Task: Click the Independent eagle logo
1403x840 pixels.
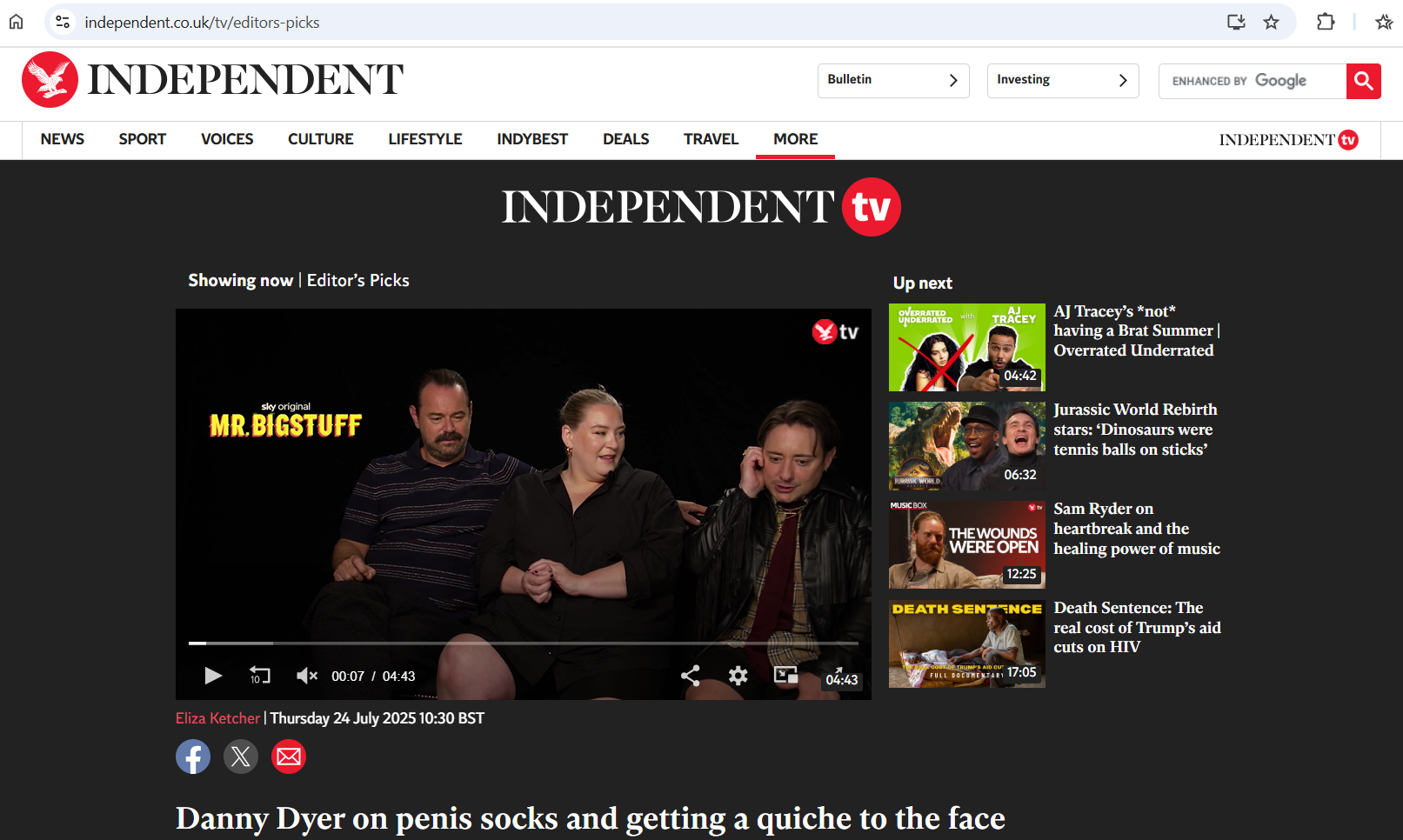Action: tap(50, 79)
